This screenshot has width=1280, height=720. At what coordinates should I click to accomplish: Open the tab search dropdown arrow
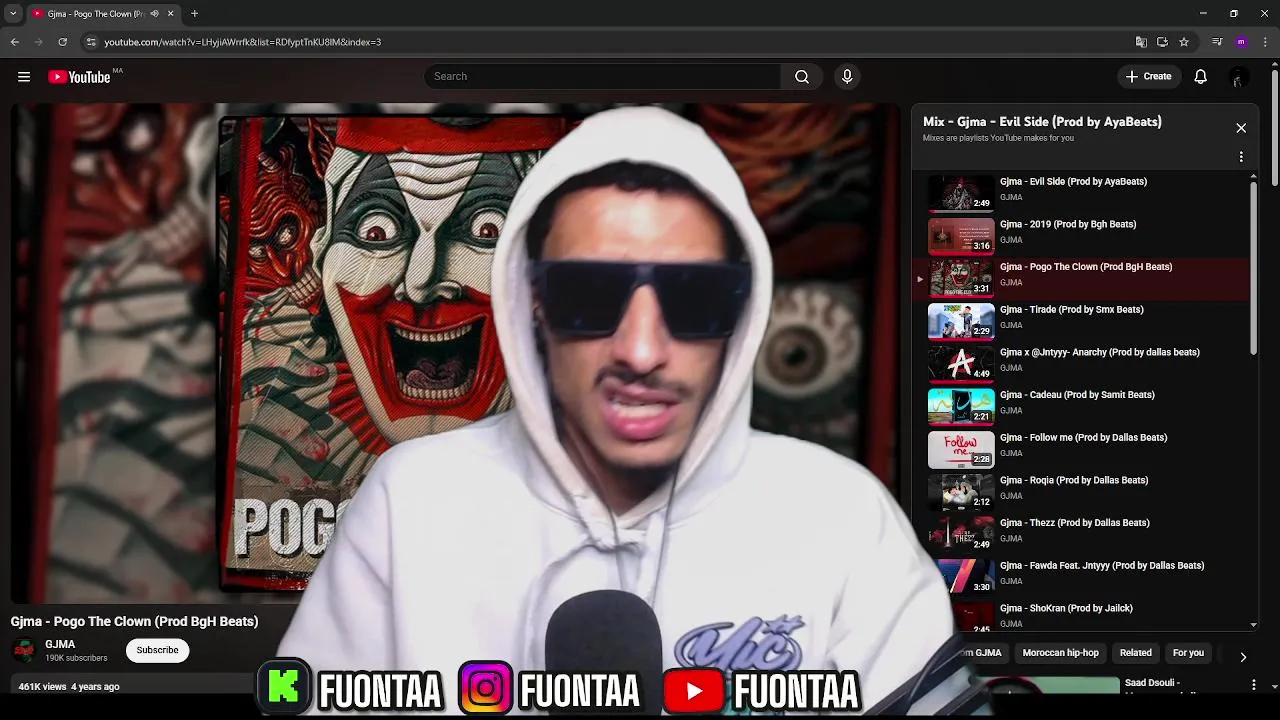click(13, 13)
